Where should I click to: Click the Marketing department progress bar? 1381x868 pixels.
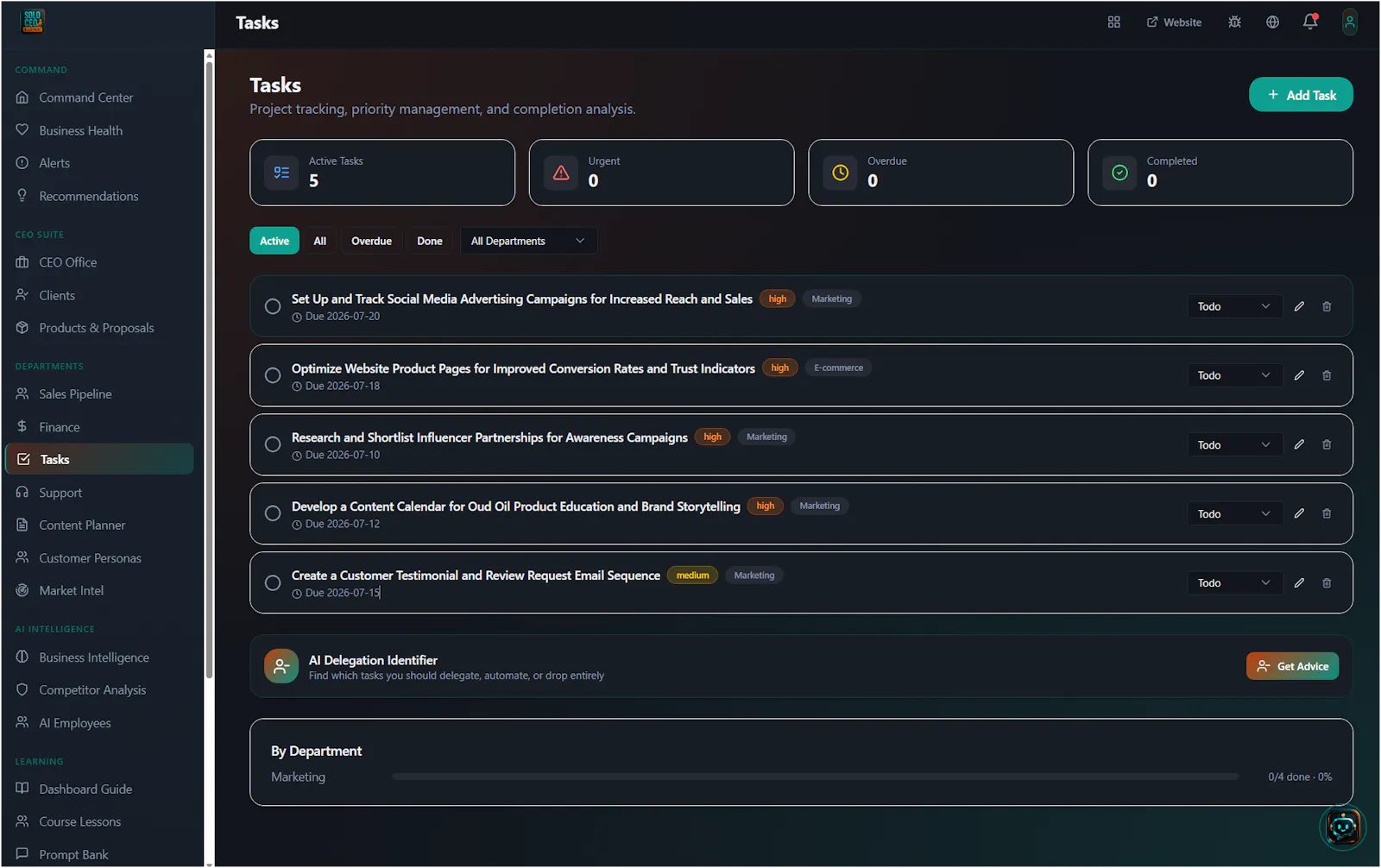point(815,777)
